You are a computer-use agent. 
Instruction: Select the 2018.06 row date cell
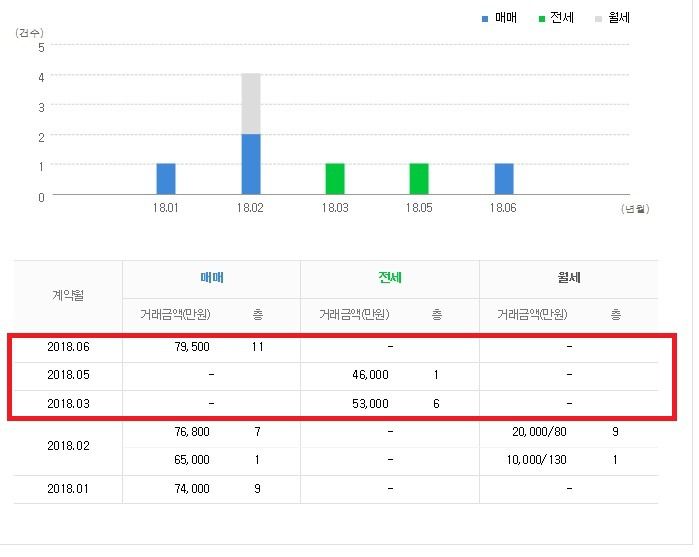68,347
